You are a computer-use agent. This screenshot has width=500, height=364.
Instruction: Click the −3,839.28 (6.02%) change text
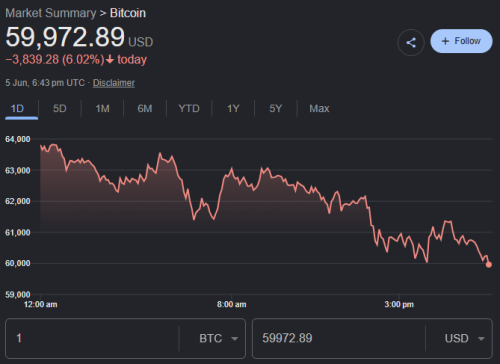(x=55, y=60)
